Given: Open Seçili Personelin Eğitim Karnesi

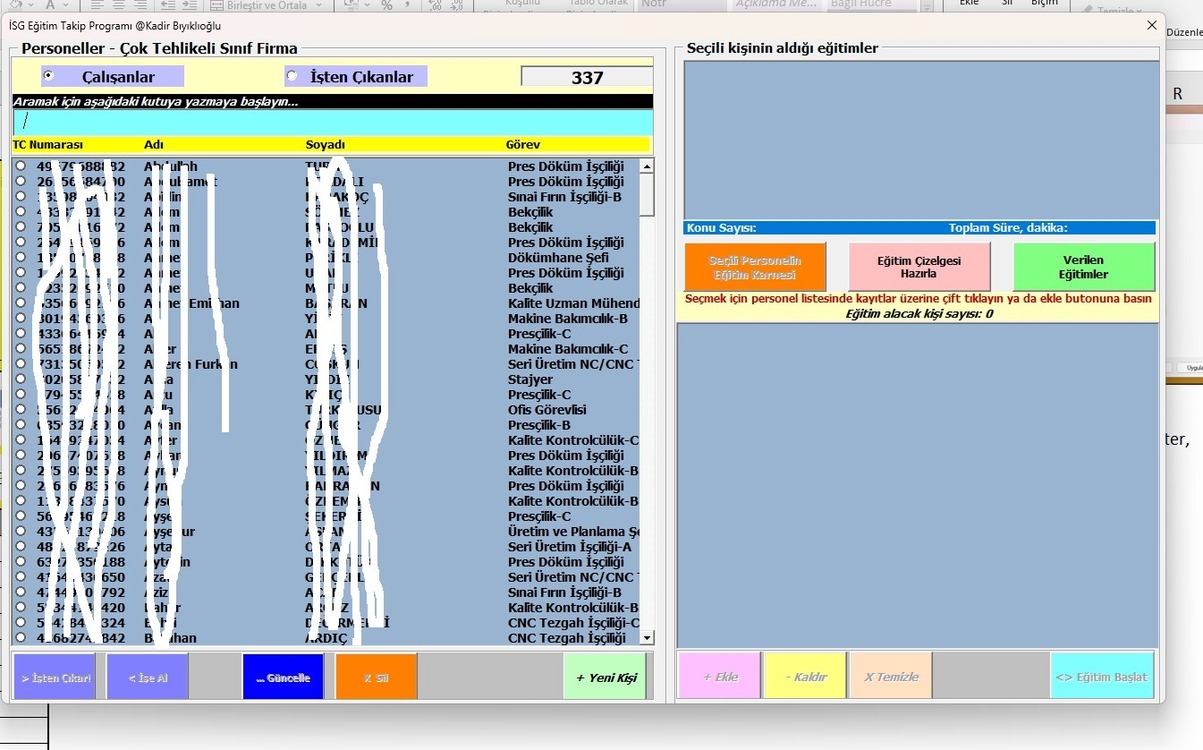Looking at the screenshot, I should pyautogui.click(x=755, y=267).
